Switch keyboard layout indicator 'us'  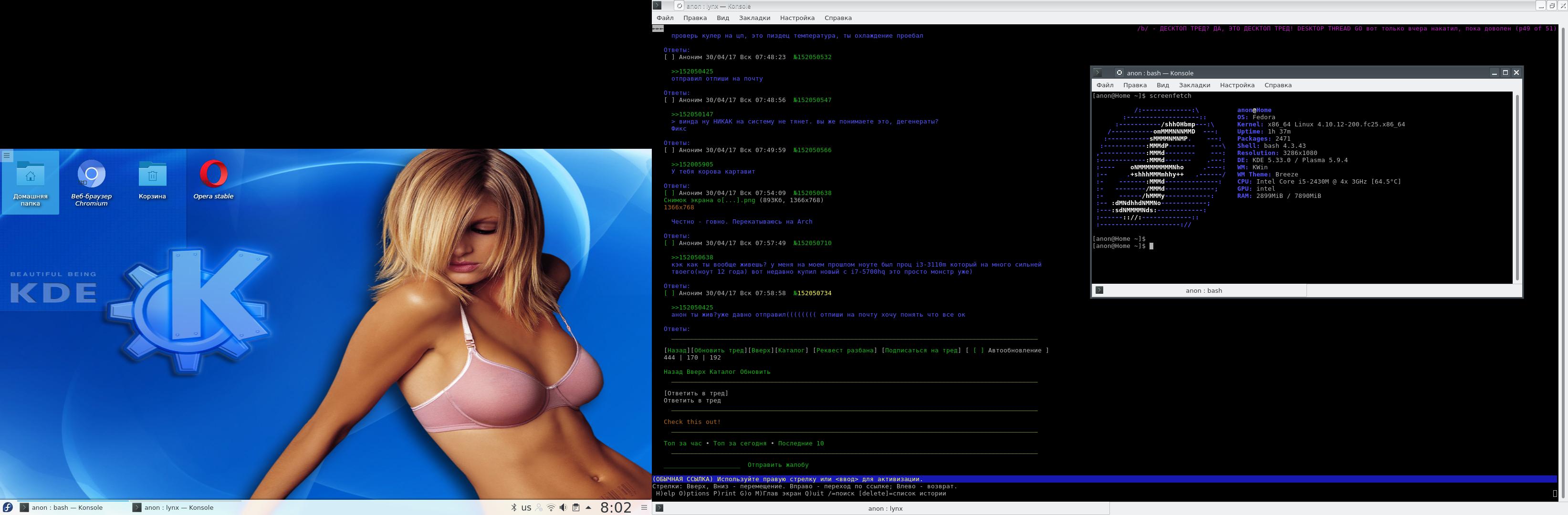[x=526, y=508]
